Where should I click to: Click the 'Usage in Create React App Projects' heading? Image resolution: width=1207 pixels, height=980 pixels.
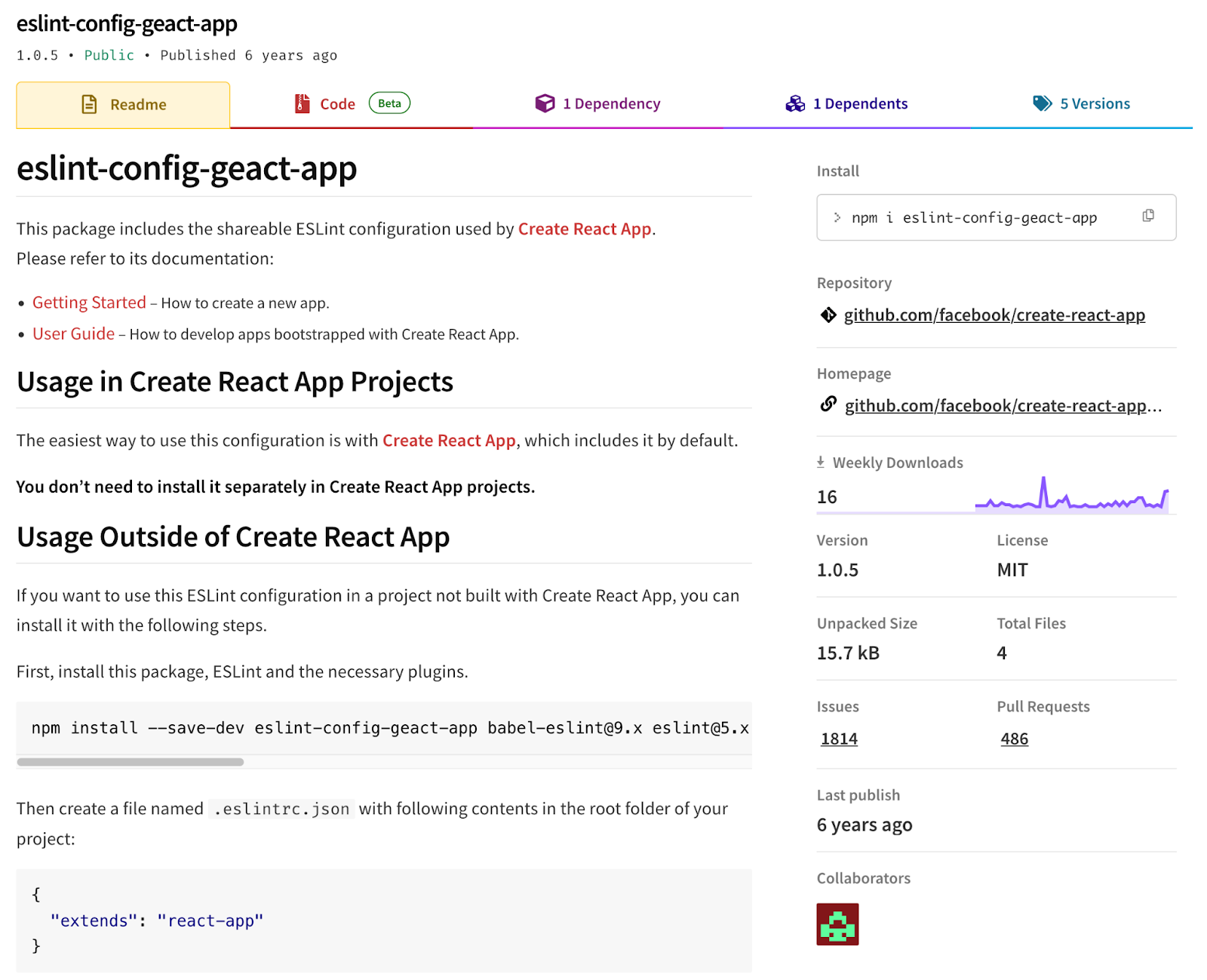235,382
